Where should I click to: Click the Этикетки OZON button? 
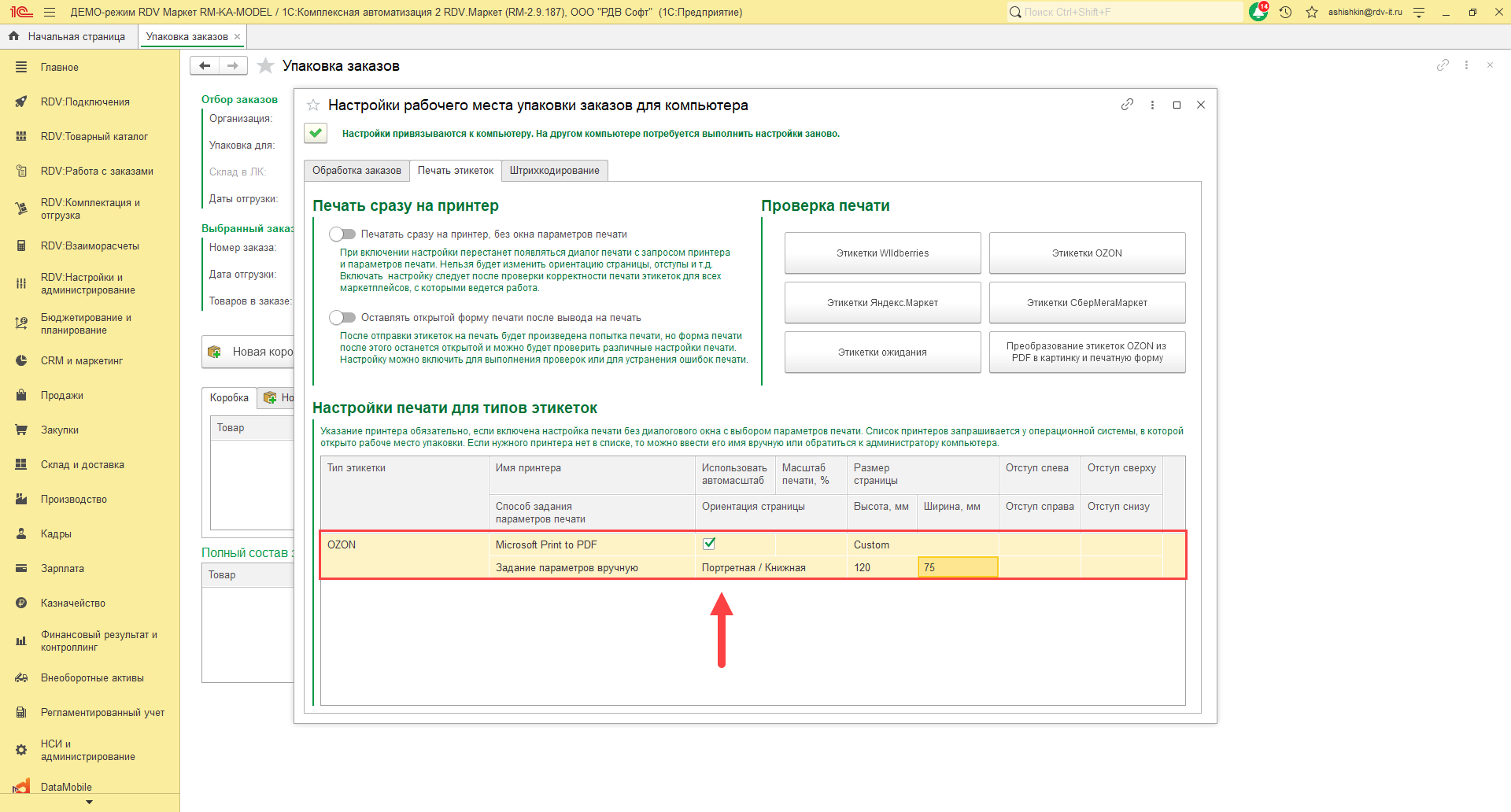pos(1087,253)
